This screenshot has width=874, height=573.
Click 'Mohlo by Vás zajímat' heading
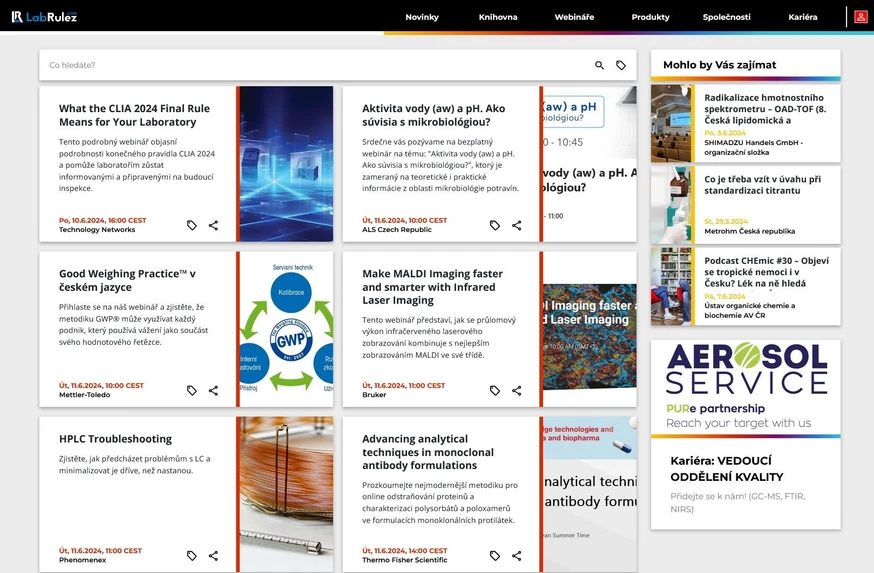[x=720, y=65]
